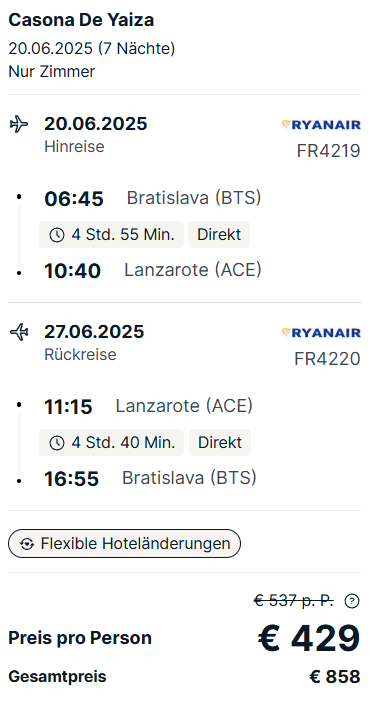
Task: Click the struck-through € 537 p. P. price
Action: (x=294, y=601)
